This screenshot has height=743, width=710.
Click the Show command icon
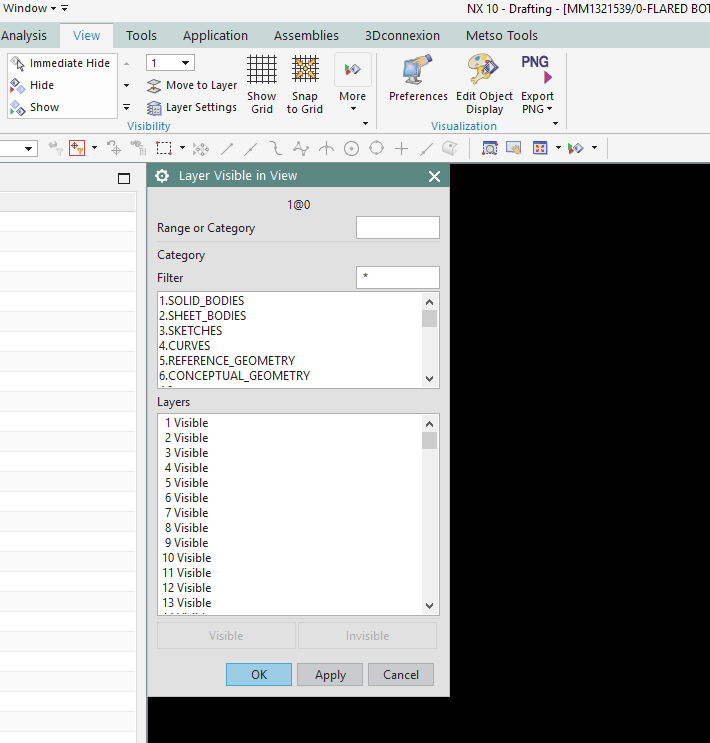18,108
